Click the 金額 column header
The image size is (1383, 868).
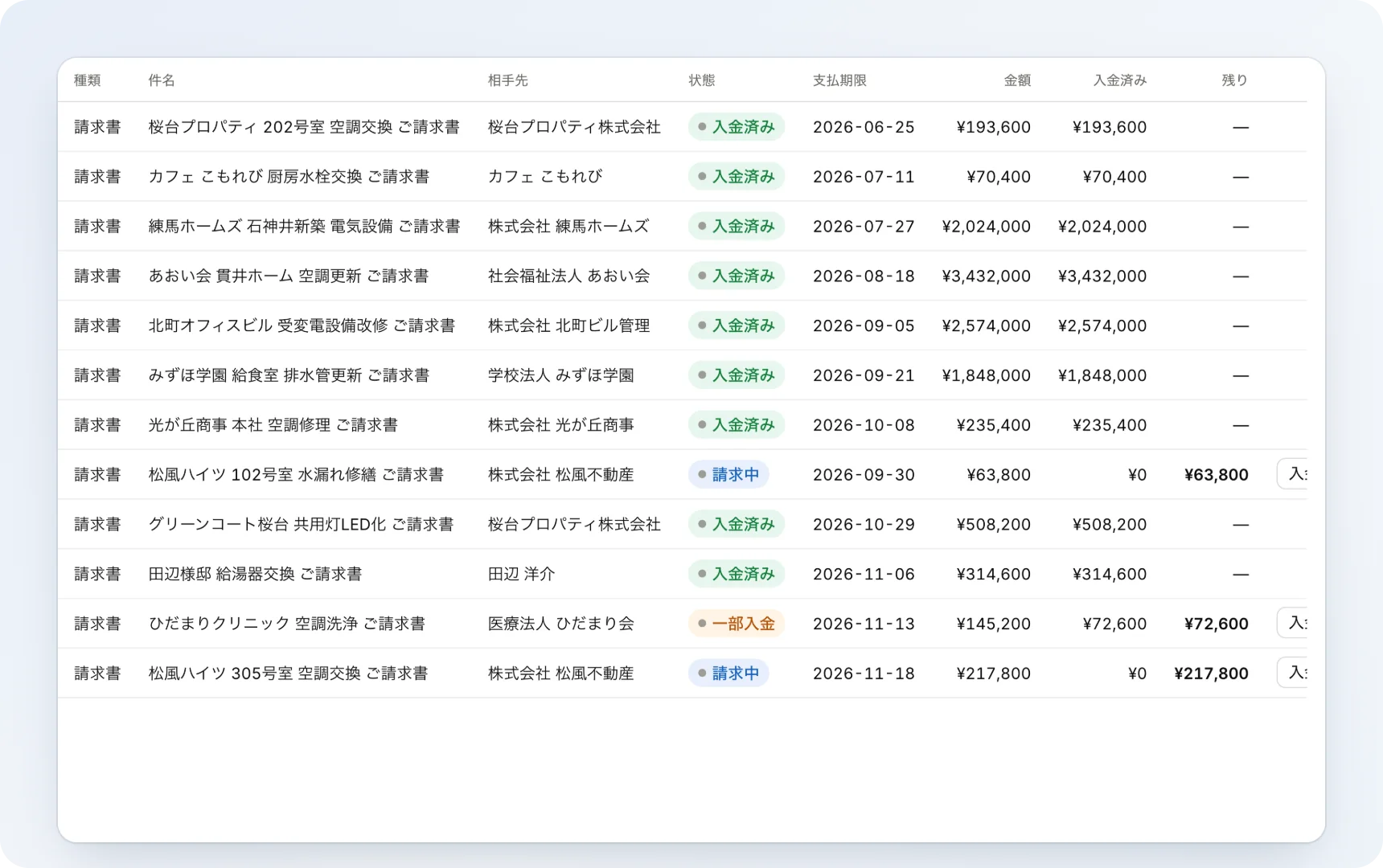[1017, 80]
